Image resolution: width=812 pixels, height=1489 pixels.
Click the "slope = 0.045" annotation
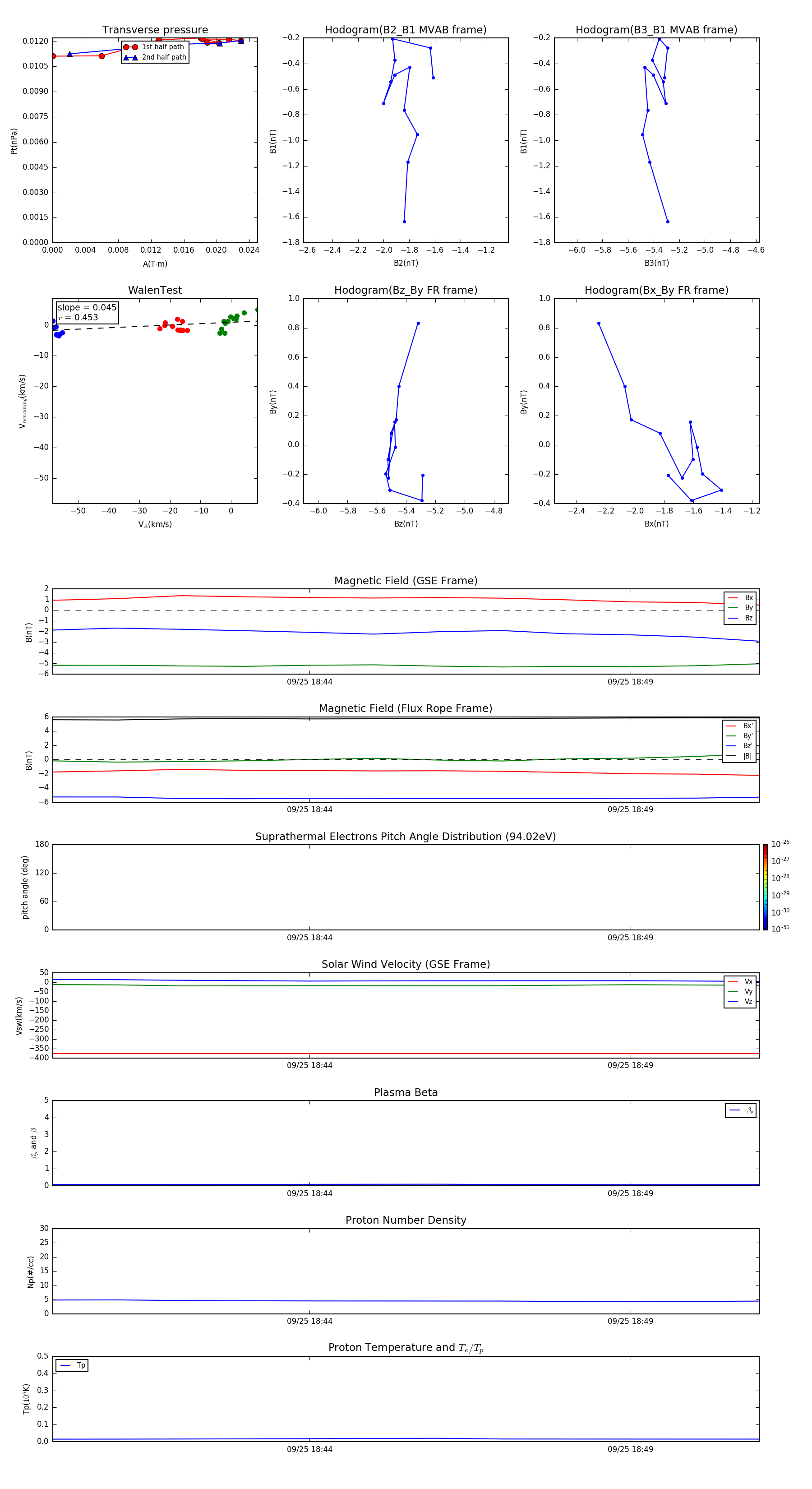coord(87,308)
